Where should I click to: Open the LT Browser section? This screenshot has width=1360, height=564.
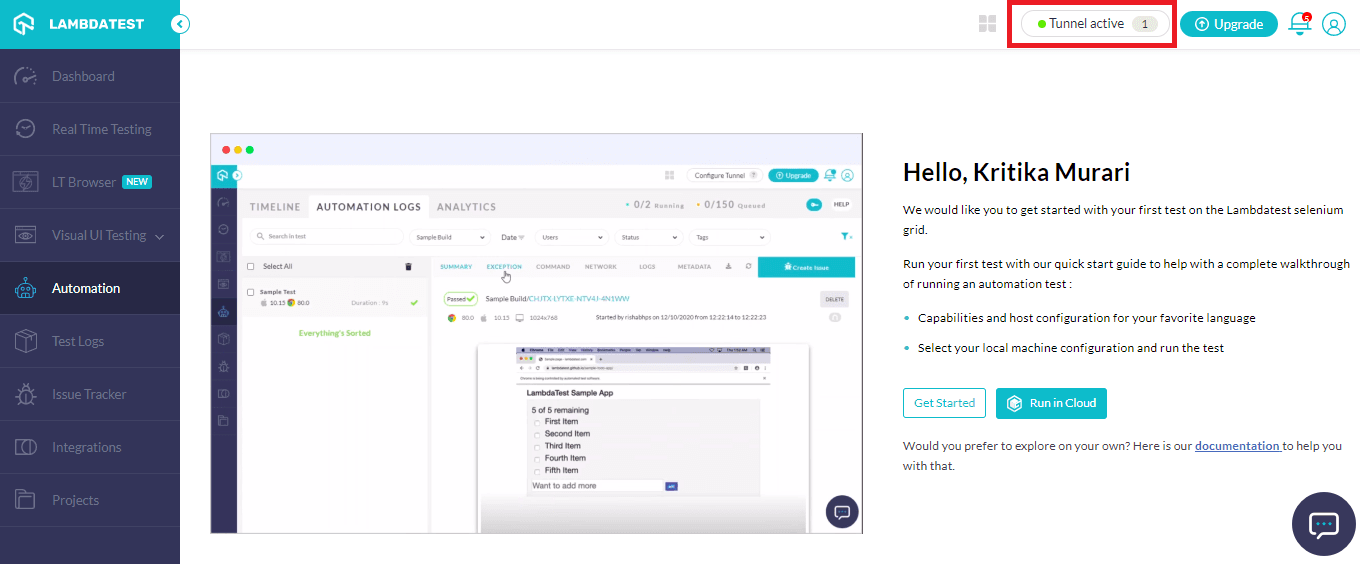[90, 182]
